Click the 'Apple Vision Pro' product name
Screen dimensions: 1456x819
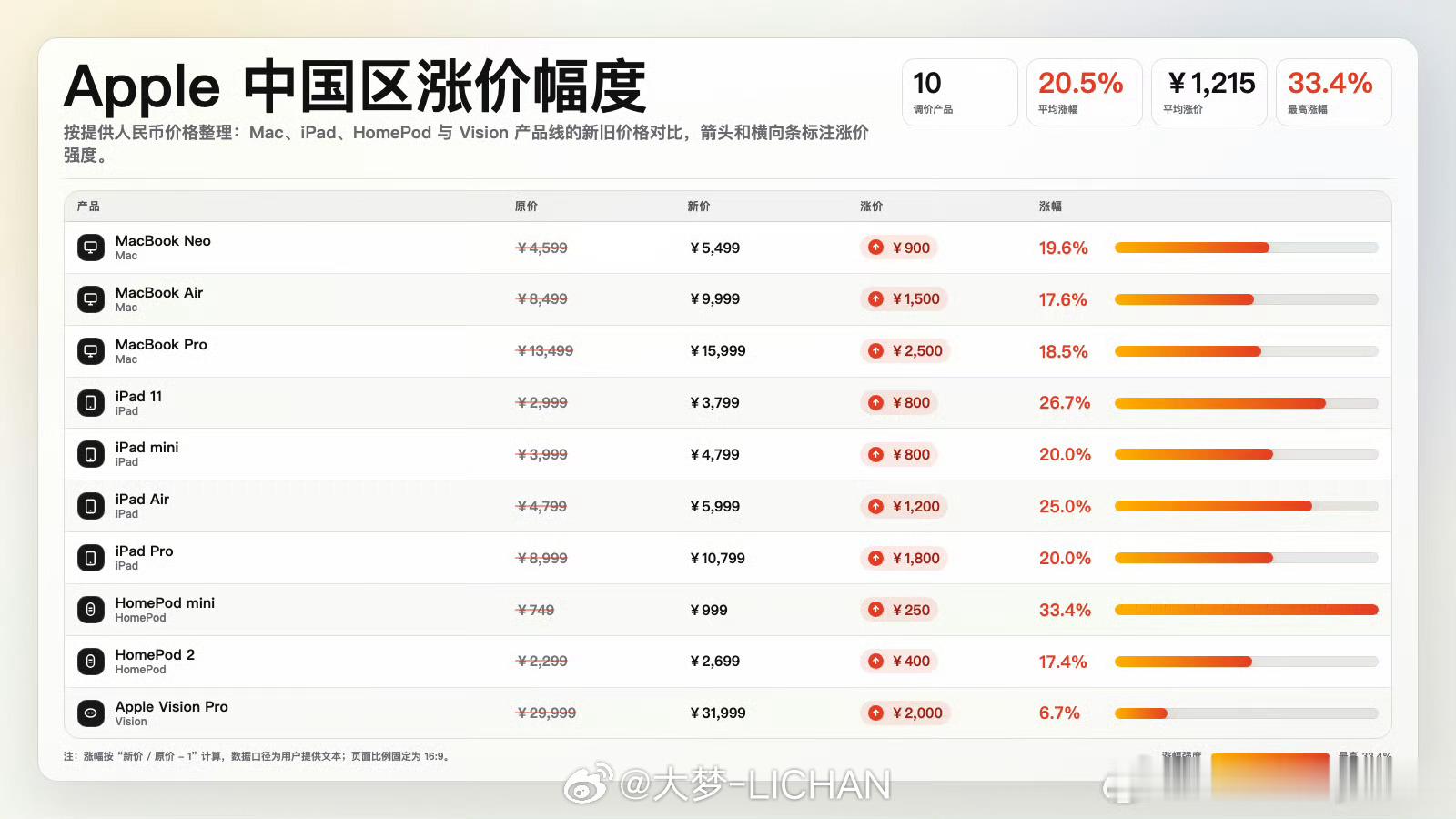[172, 707]
